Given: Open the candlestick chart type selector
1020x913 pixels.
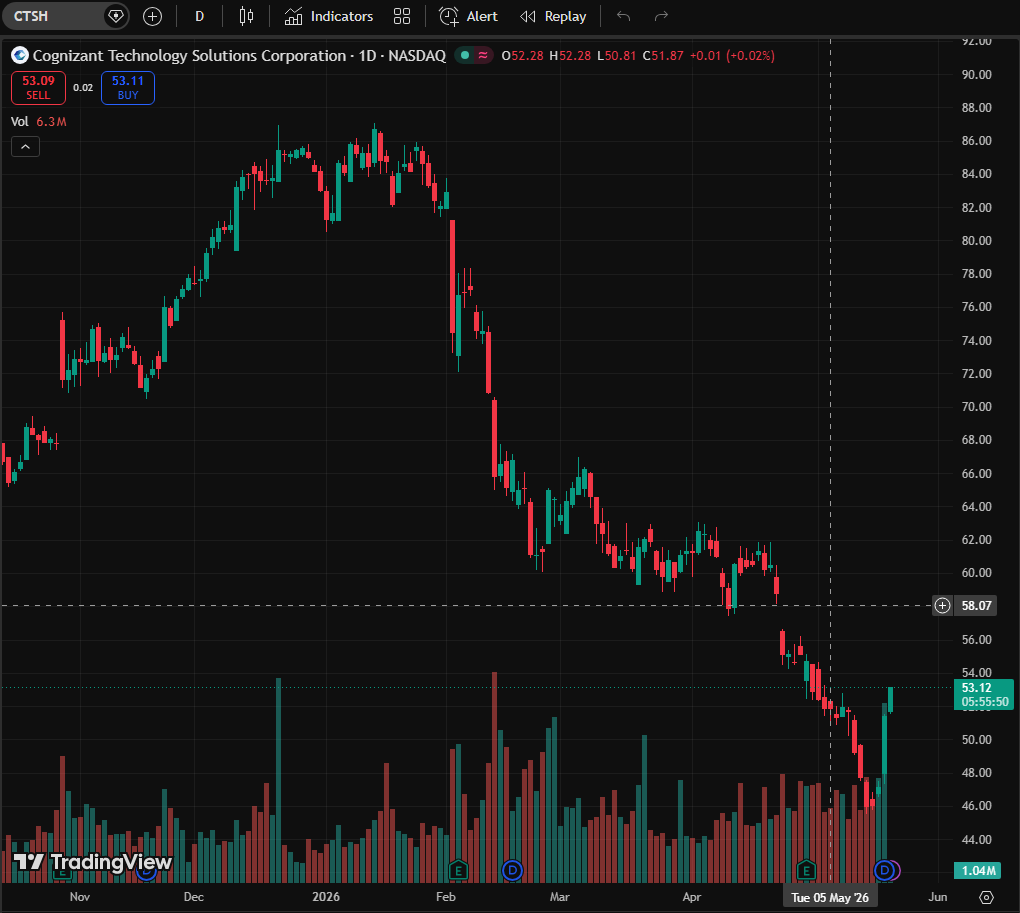Looking at the screenshot, I should tap(246, 16).
